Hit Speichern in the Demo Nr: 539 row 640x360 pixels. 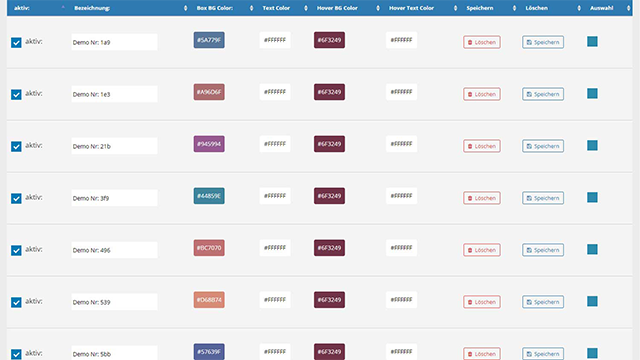pos(543,302)
